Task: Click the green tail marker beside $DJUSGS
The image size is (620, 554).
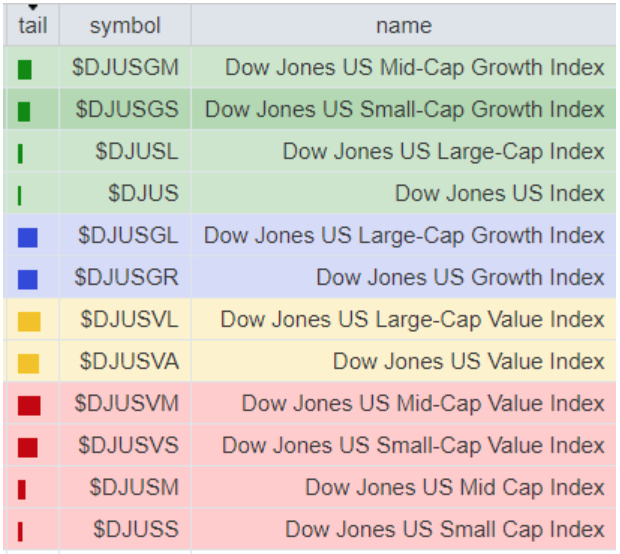Action: point(25,111)
